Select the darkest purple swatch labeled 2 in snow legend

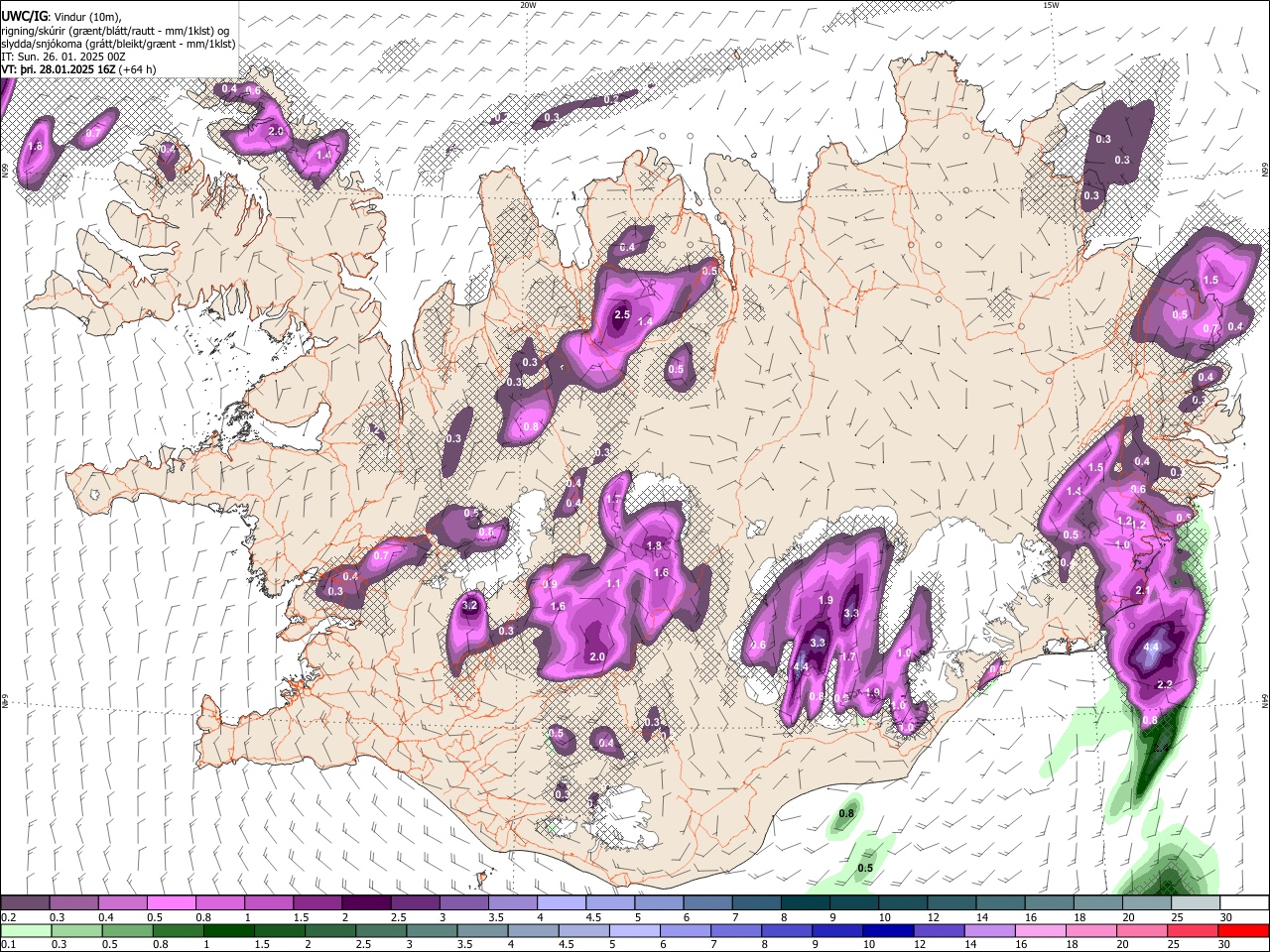365,902
